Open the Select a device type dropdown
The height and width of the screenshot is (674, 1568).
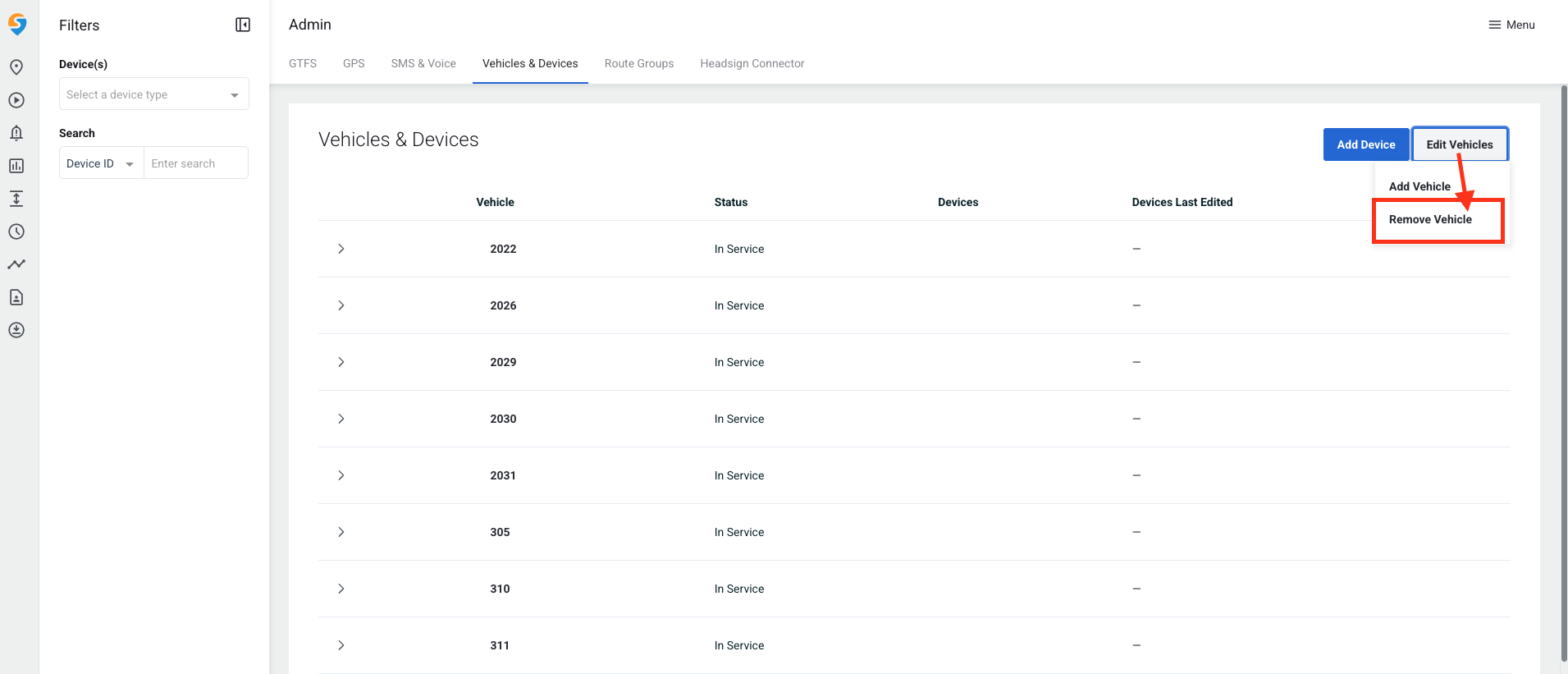click(154, 94)
